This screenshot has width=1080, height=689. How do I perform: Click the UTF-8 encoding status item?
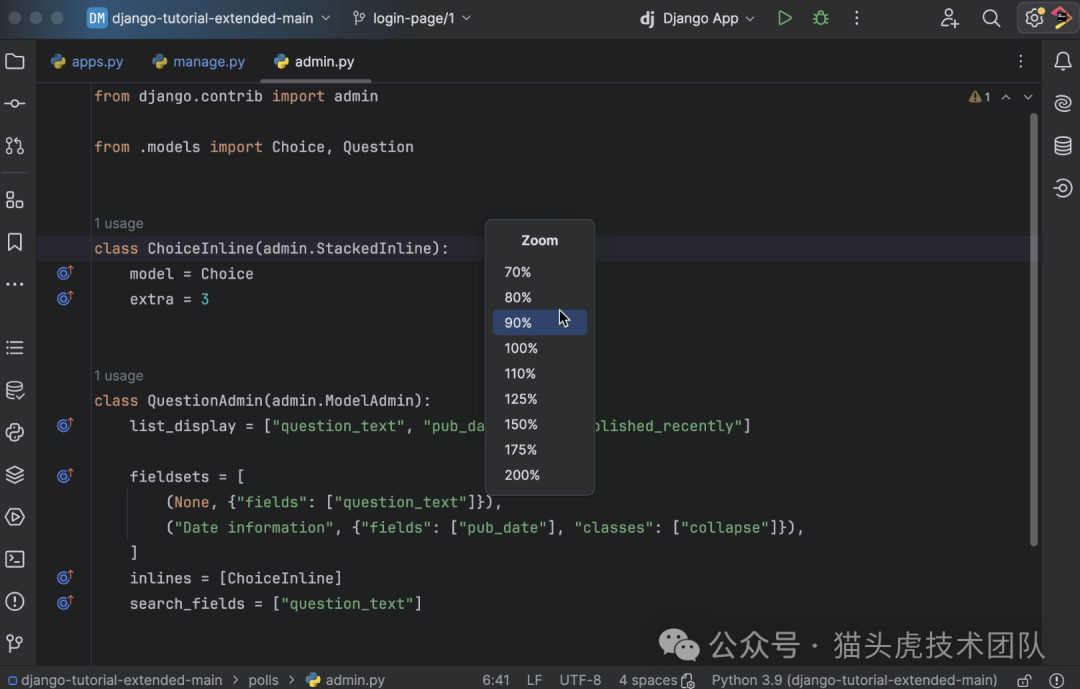[580, 680]
